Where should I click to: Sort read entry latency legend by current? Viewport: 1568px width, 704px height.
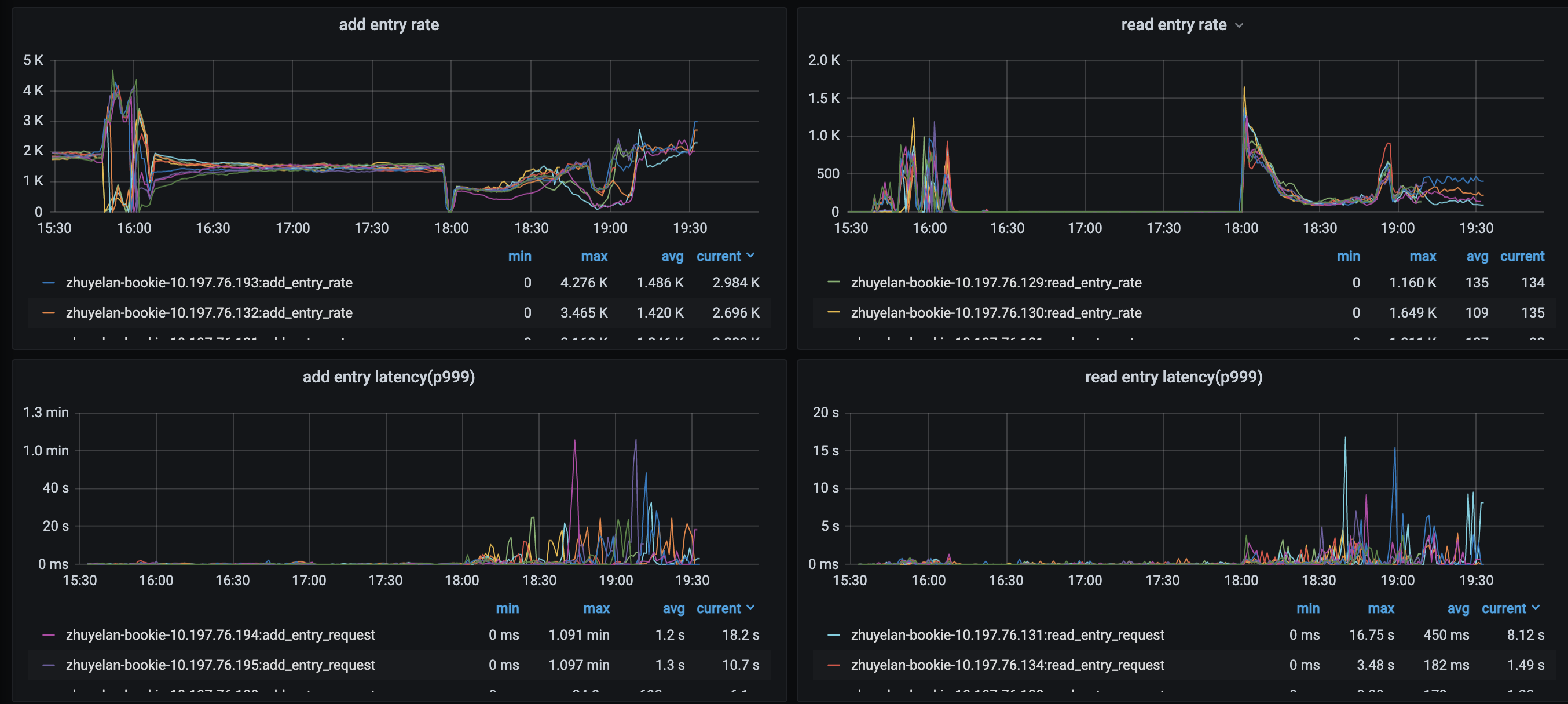1504,608
